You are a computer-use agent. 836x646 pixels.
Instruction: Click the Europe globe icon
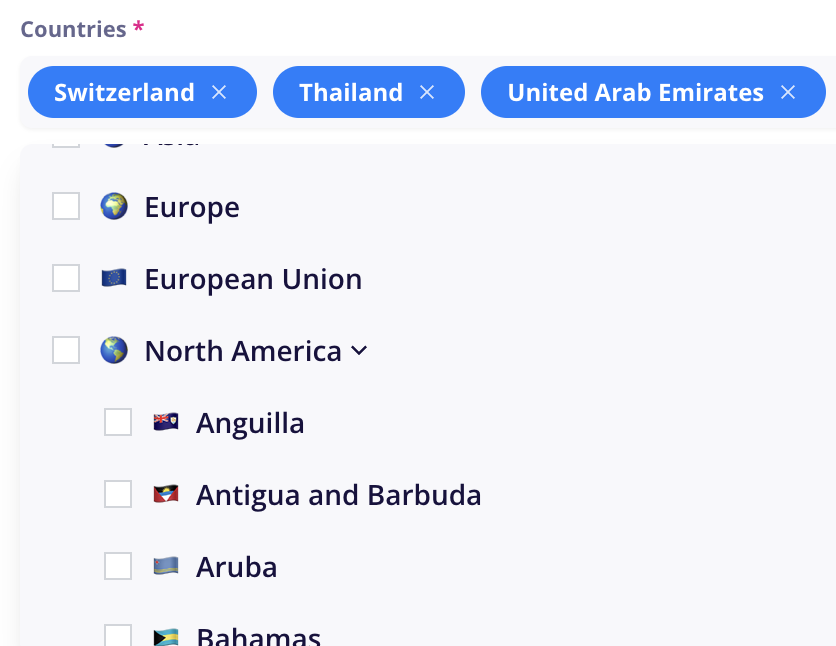[x=114, y=206]
